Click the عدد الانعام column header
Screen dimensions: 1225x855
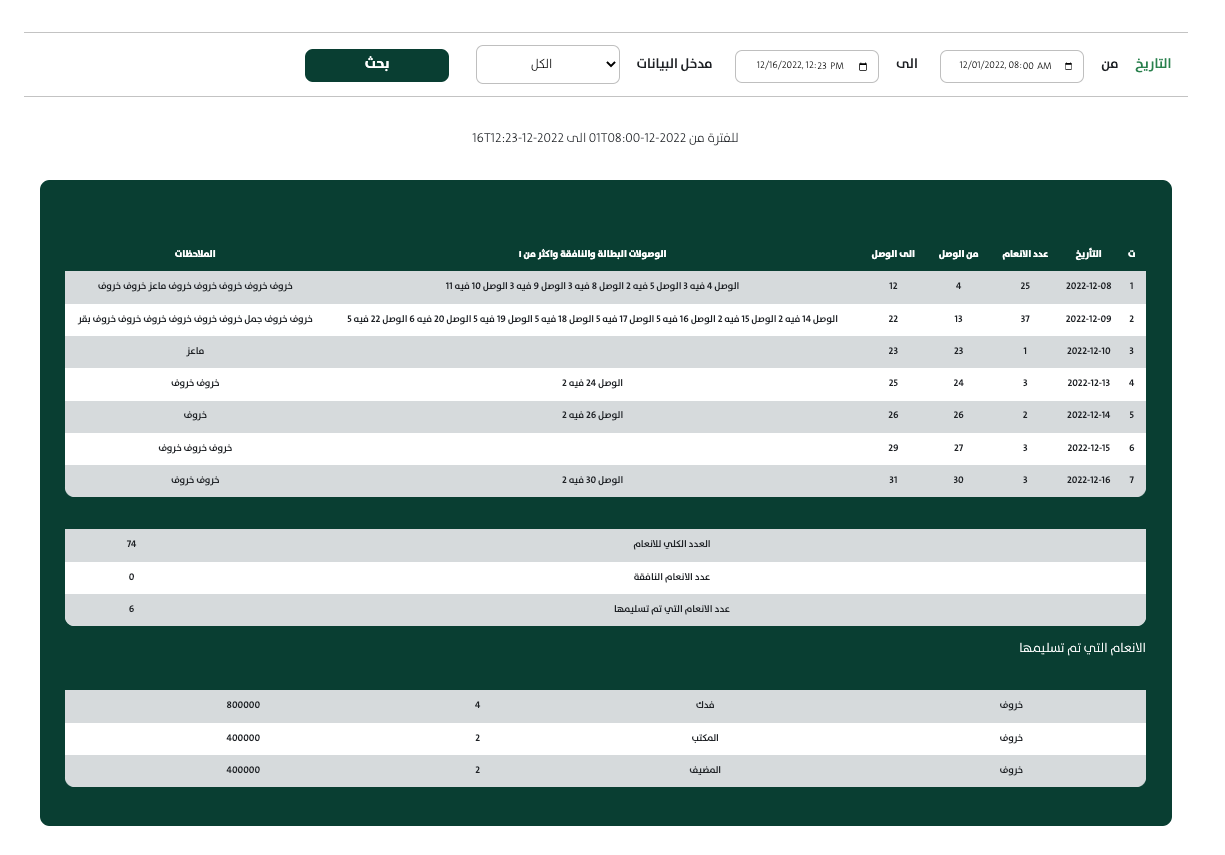coord(1025,255)
